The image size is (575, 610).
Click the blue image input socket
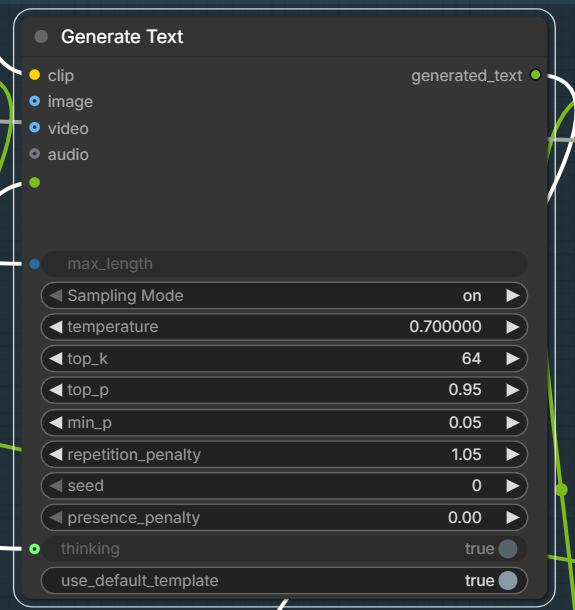(x=35, y=101)
